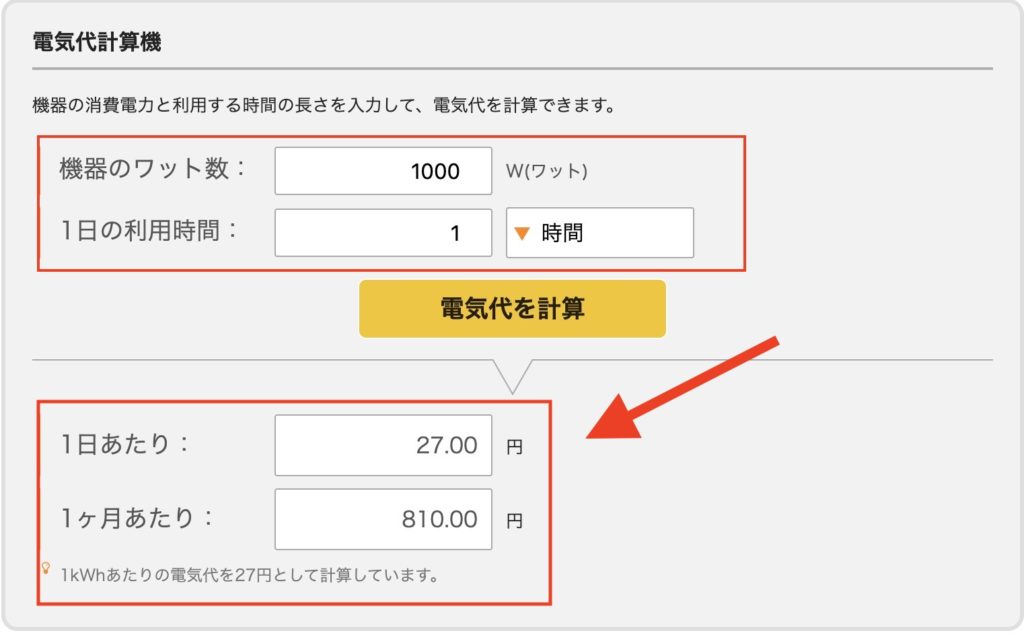1024x635 pixels.
Task: Click the wattage input field showing 1000
Action: pos(383,171)
